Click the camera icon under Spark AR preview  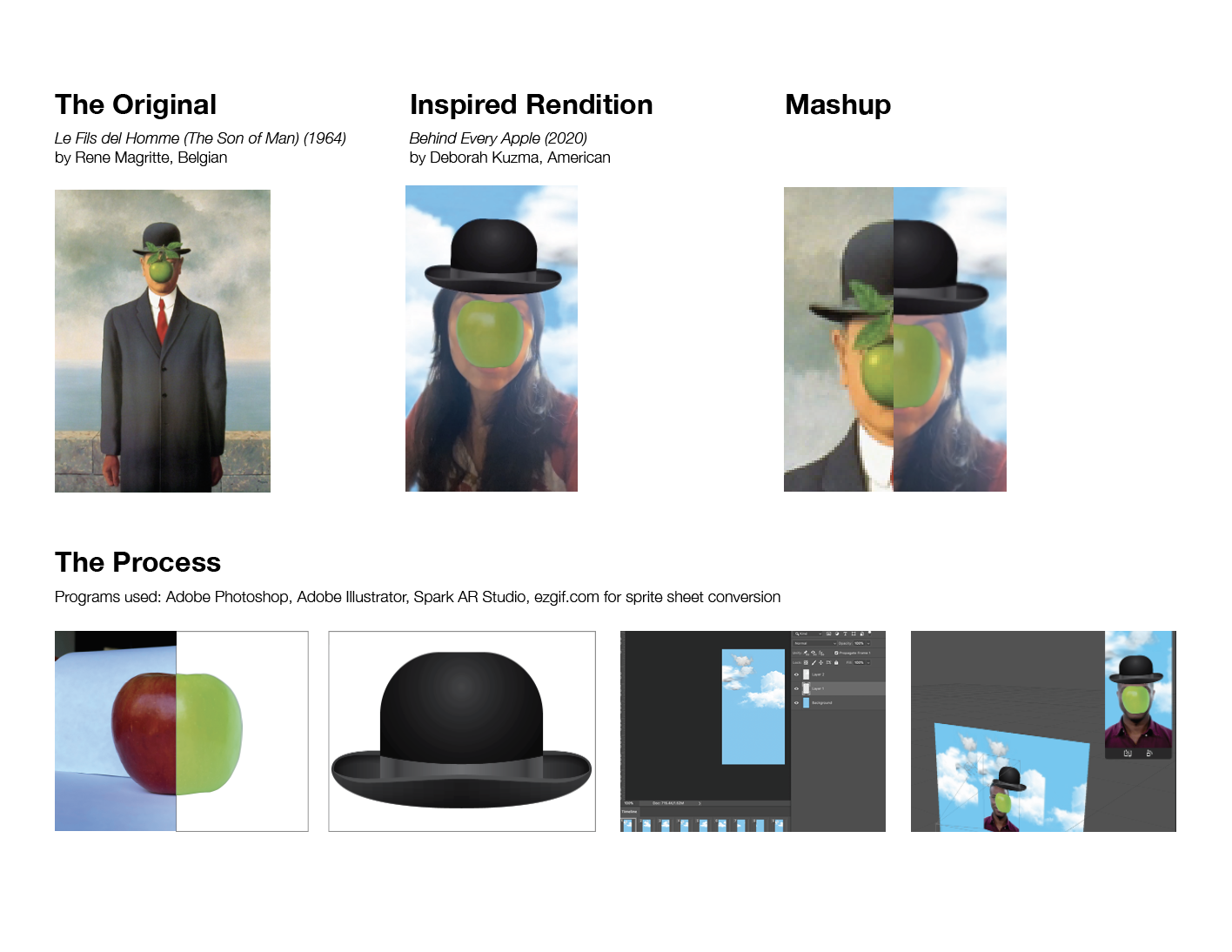click(1128, 753)
